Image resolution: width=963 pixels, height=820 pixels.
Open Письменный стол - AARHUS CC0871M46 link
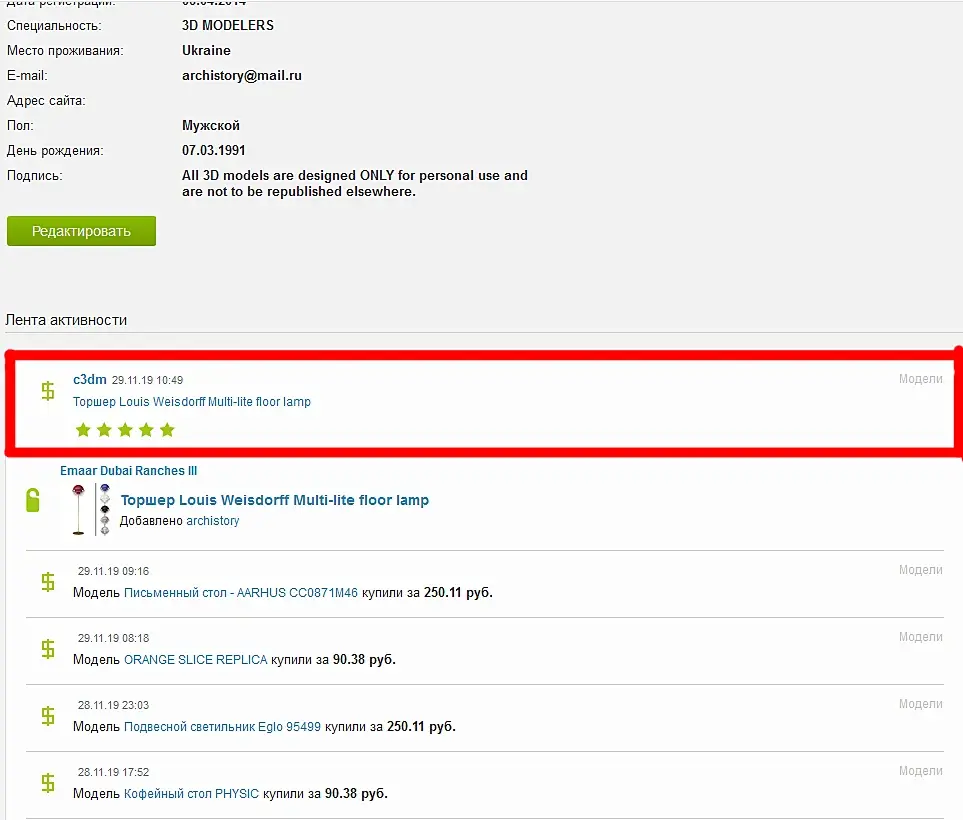241,593
